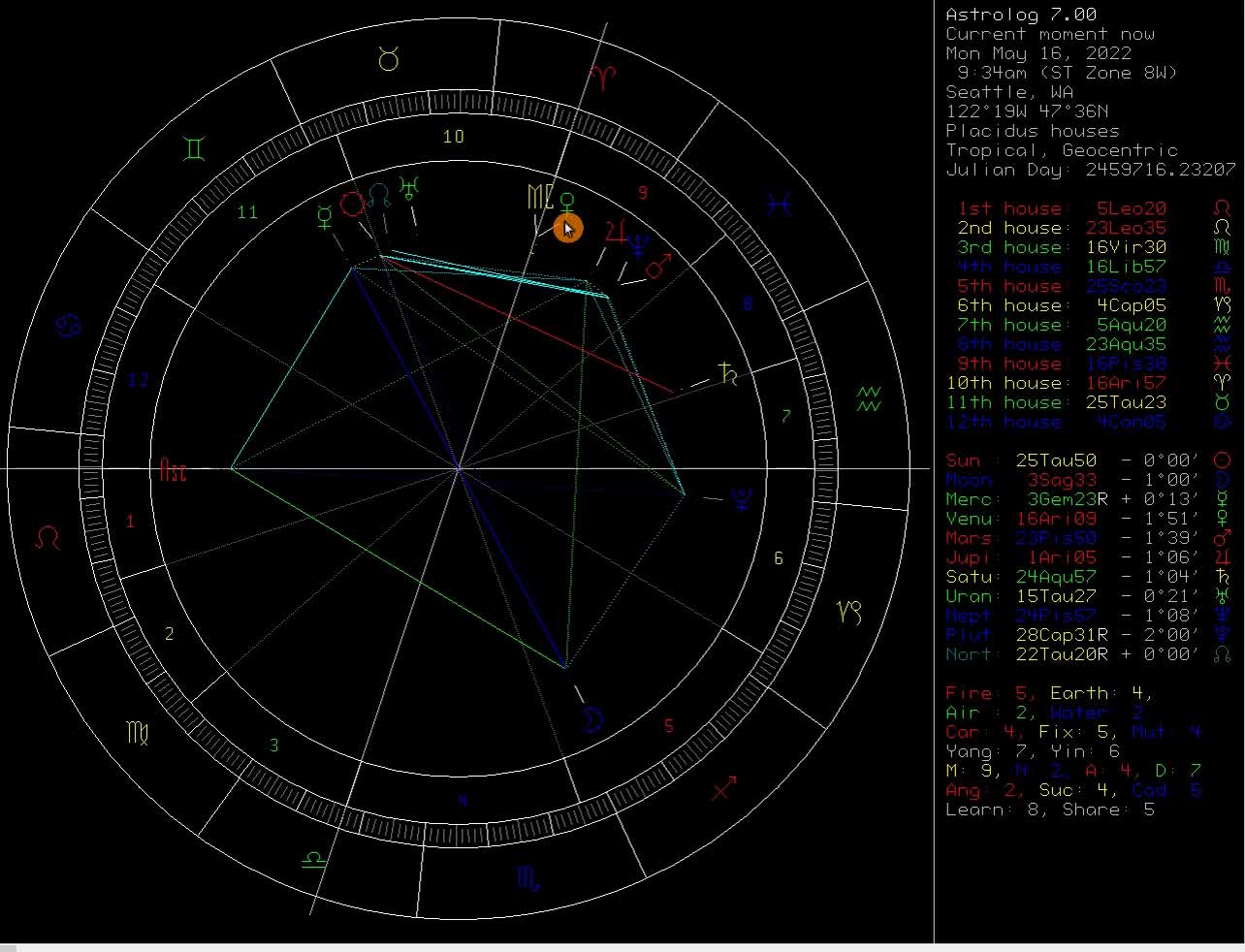
Task: Select the Virgo sign glyph on the wheel
Action: point(138,732)
